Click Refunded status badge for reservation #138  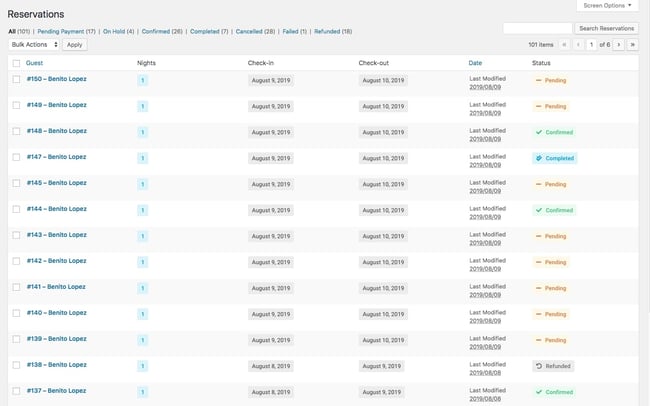pyautogui.click(x=553, y=366)
